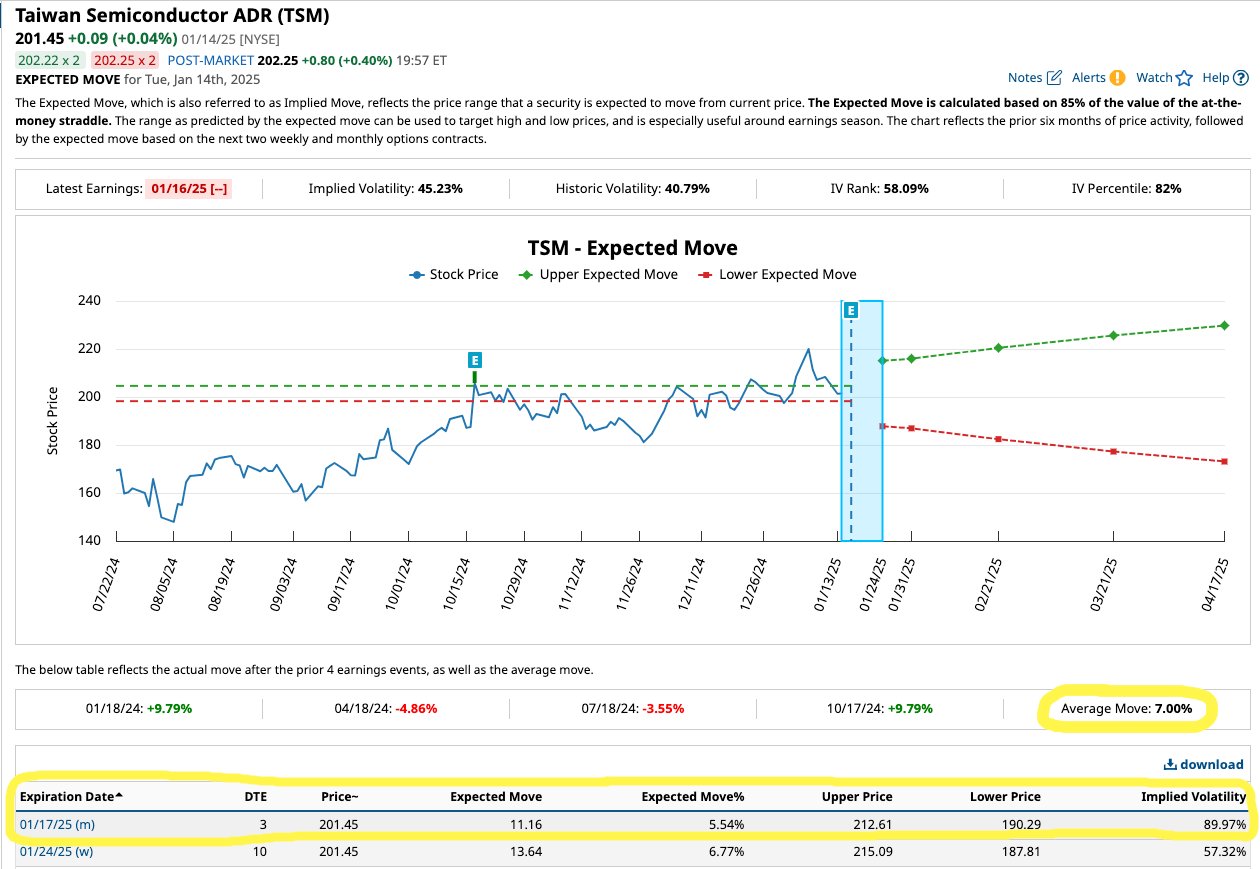
Task: Click the Latest Earnings date 01/16/25
Action: 189,188
